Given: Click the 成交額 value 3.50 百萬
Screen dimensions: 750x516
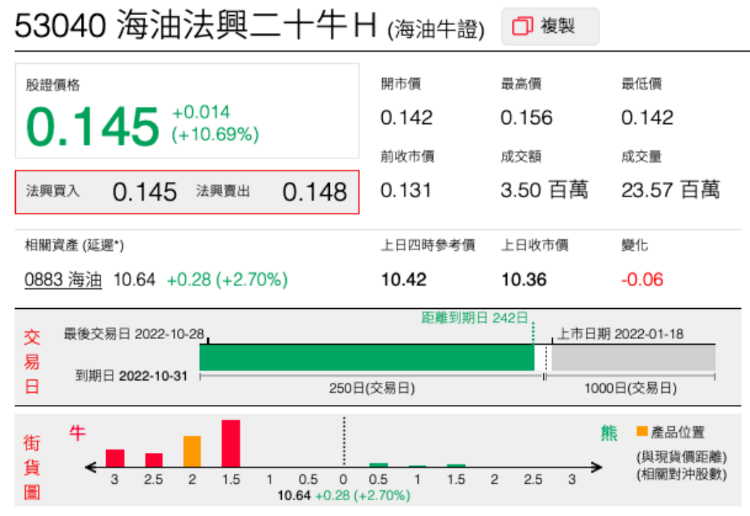Looking at the screenshot, I should click(x=544, y=190).
